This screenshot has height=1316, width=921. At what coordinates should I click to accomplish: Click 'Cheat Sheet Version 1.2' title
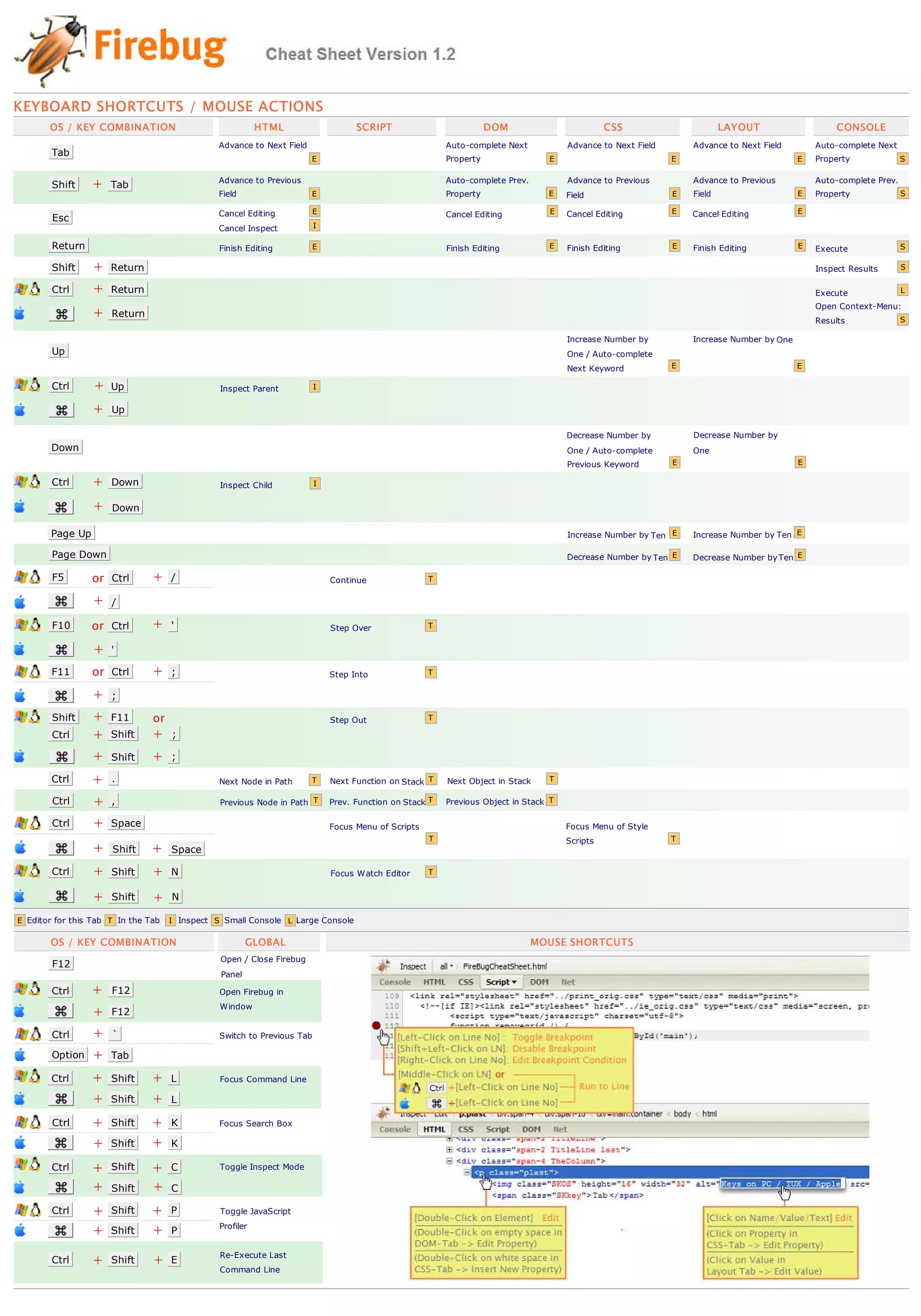click(360, 54)
